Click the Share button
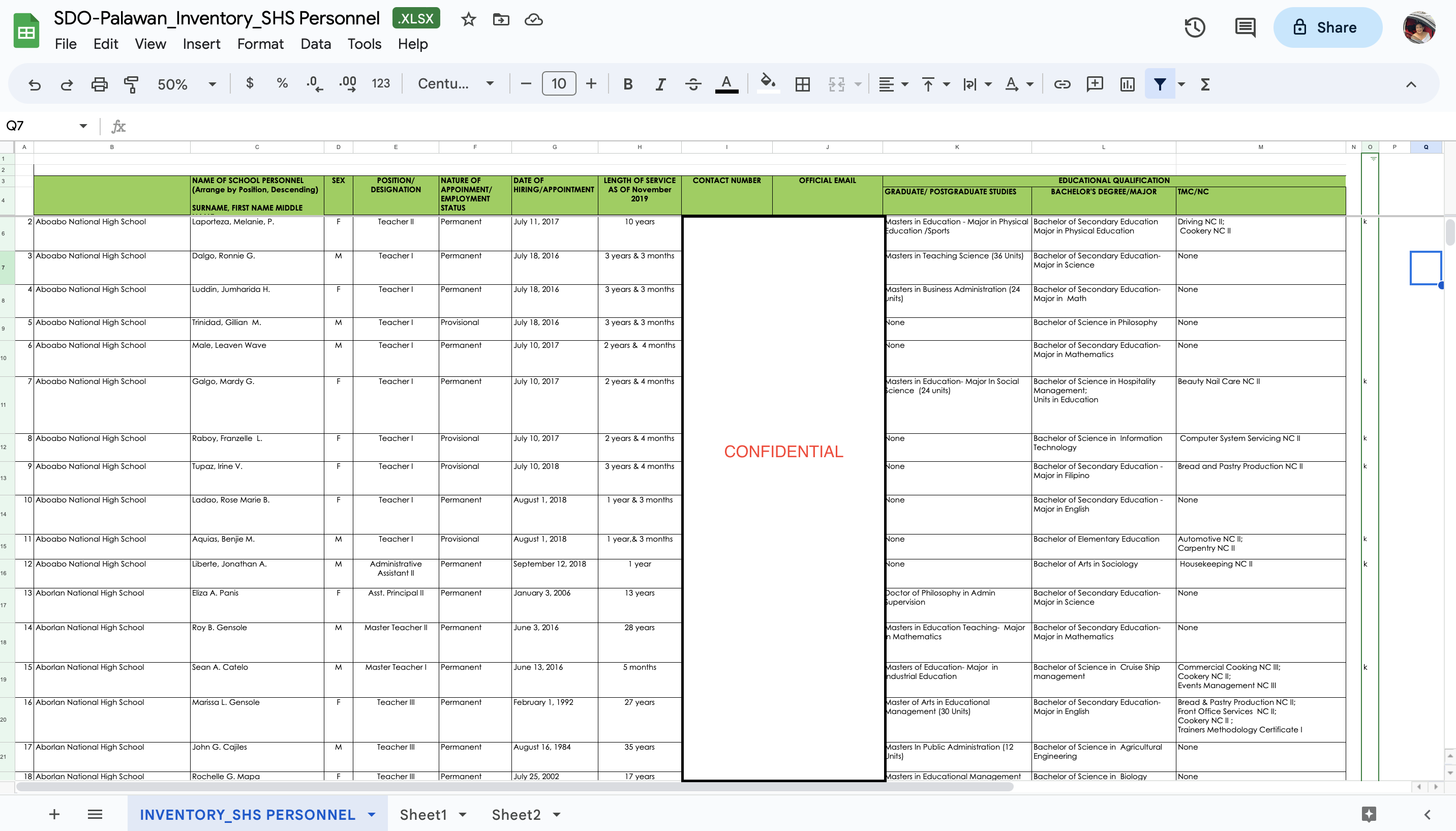 1327,27
